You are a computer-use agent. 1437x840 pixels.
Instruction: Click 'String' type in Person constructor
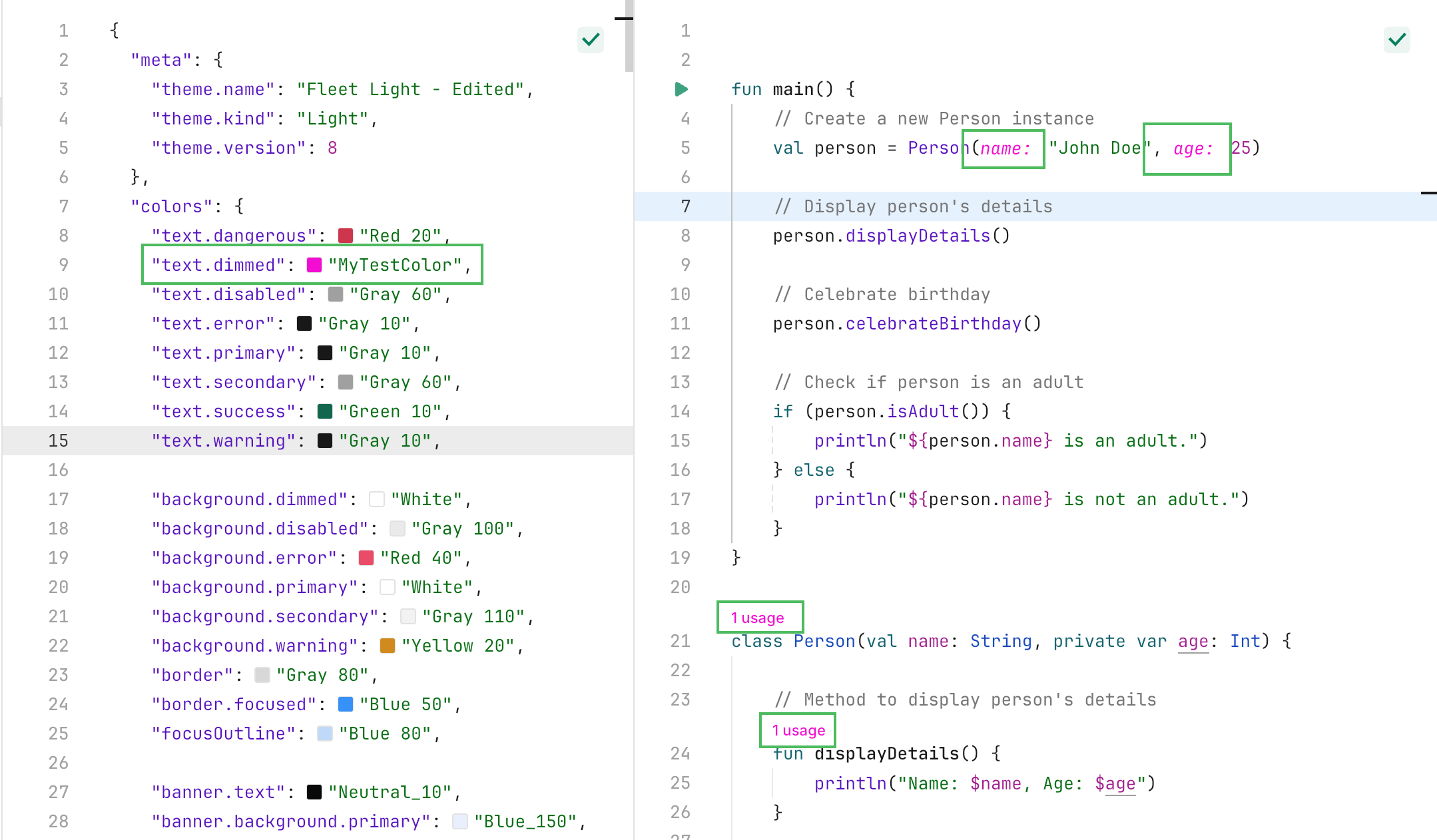(x=1001, y=641)
